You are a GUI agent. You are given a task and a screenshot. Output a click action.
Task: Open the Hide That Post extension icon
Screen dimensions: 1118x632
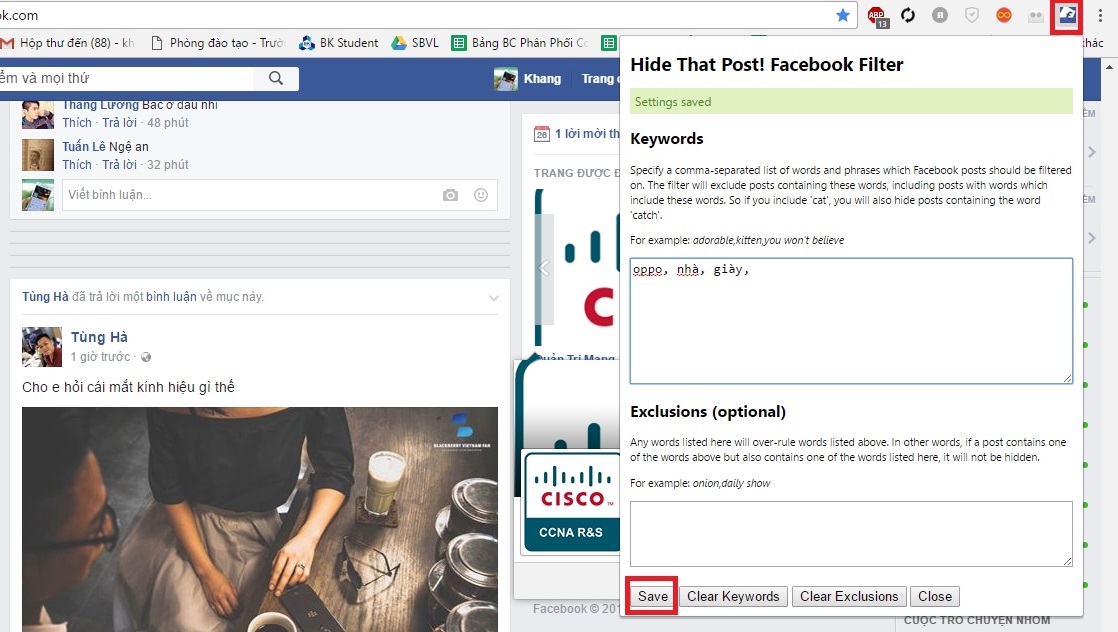click(1065, 15)
